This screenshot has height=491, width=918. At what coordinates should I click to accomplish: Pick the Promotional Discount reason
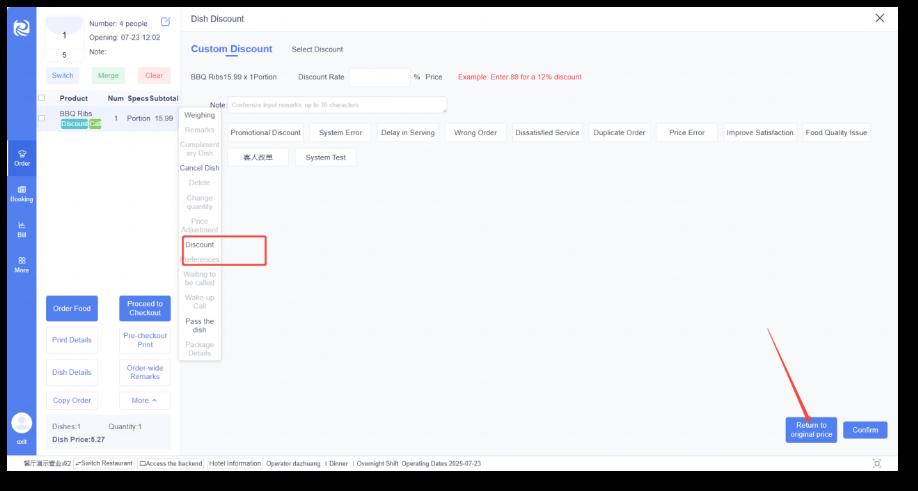point(265,132)
